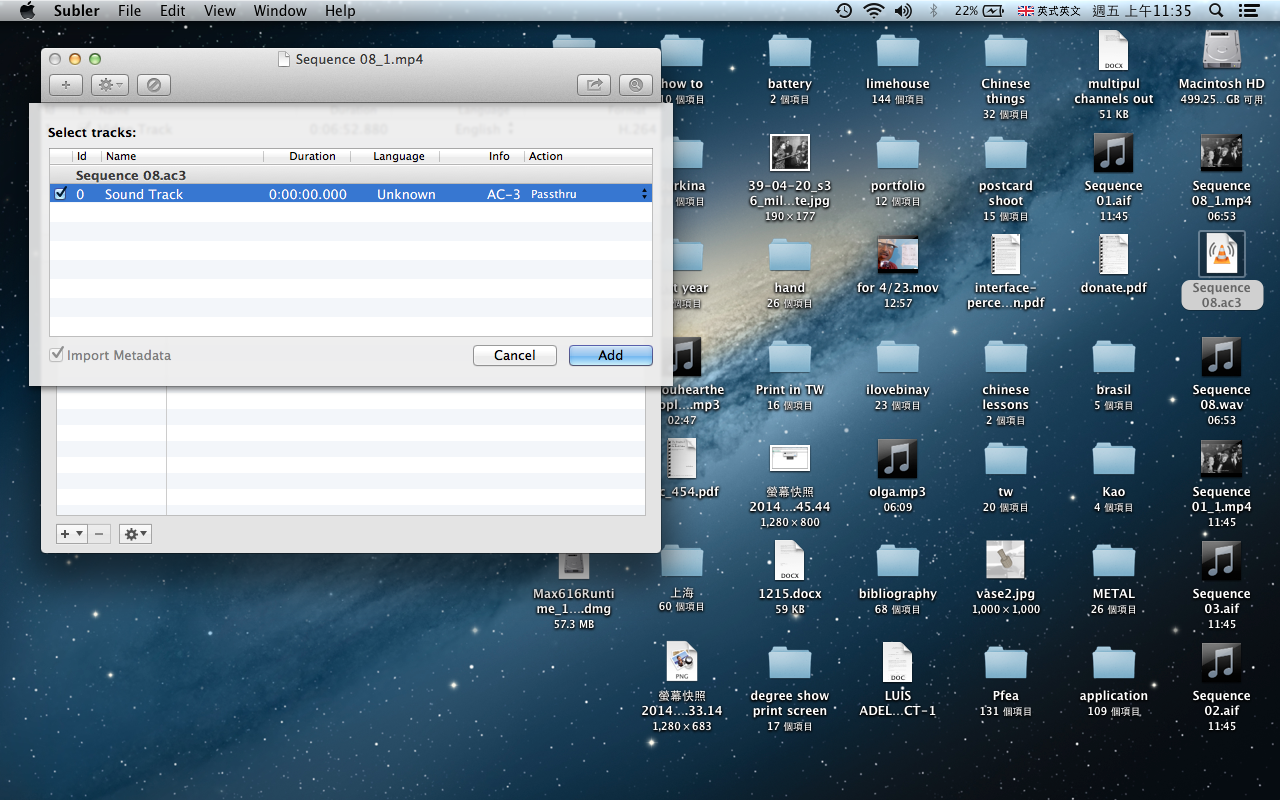Open the Passthru action dropdown

tap(589, 194)
